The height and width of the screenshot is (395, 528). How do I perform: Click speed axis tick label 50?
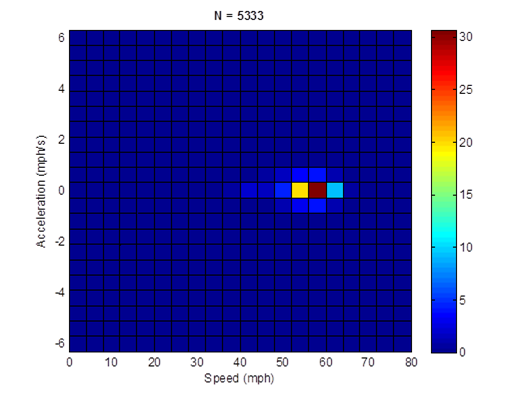coord(283,362)
